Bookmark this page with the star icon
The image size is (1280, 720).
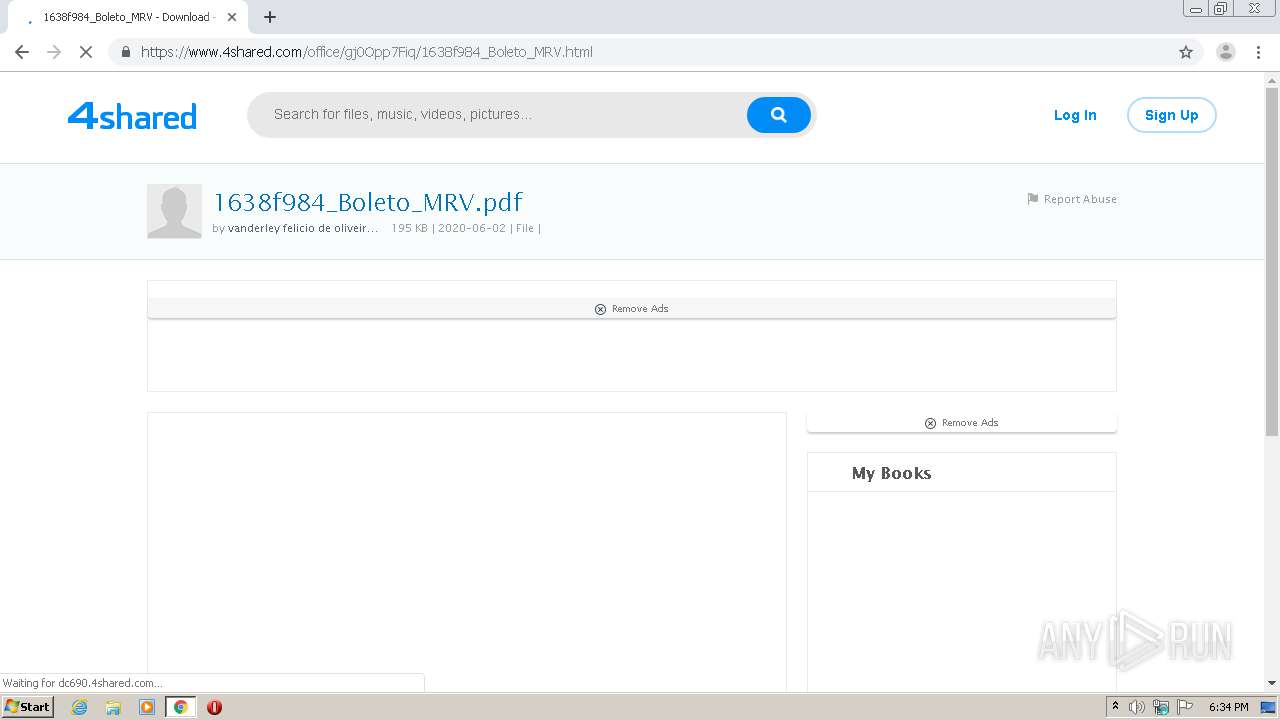pos(1186,52)
